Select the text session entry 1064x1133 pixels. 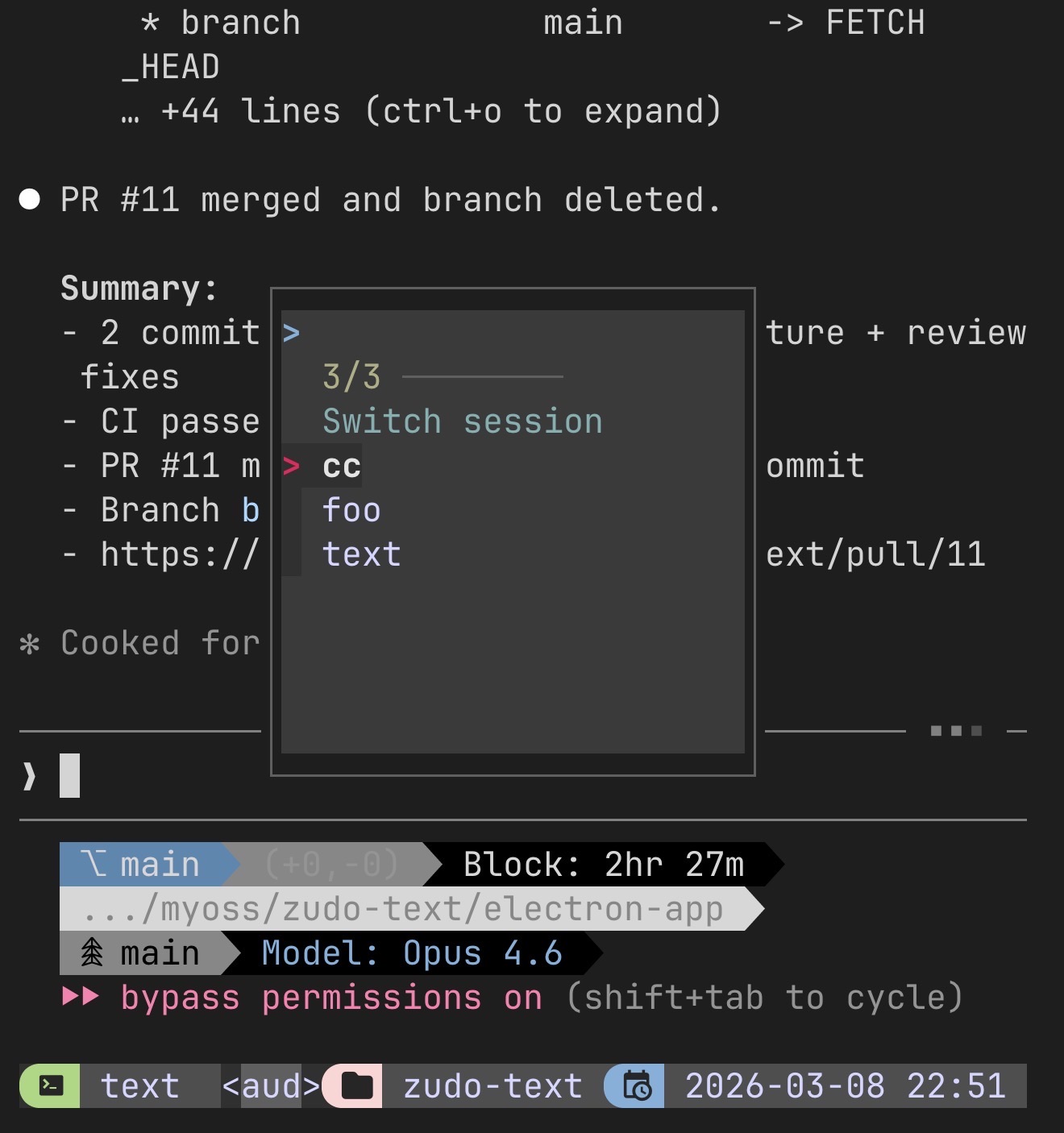[x=361, y=554]
